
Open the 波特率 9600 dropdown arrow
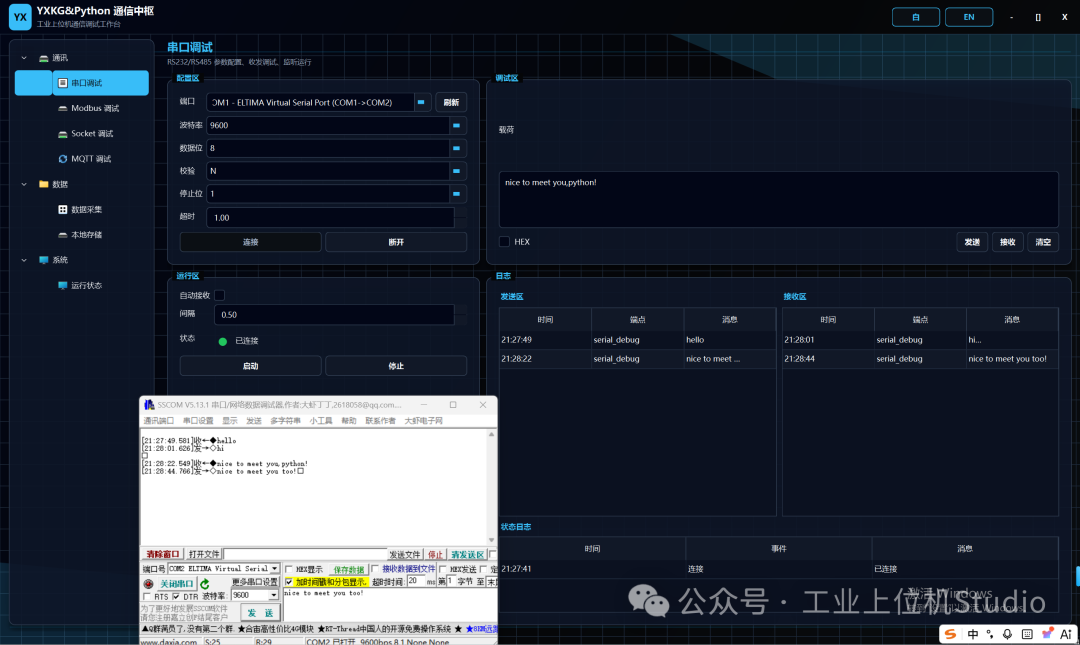click(x=456, y=125)
